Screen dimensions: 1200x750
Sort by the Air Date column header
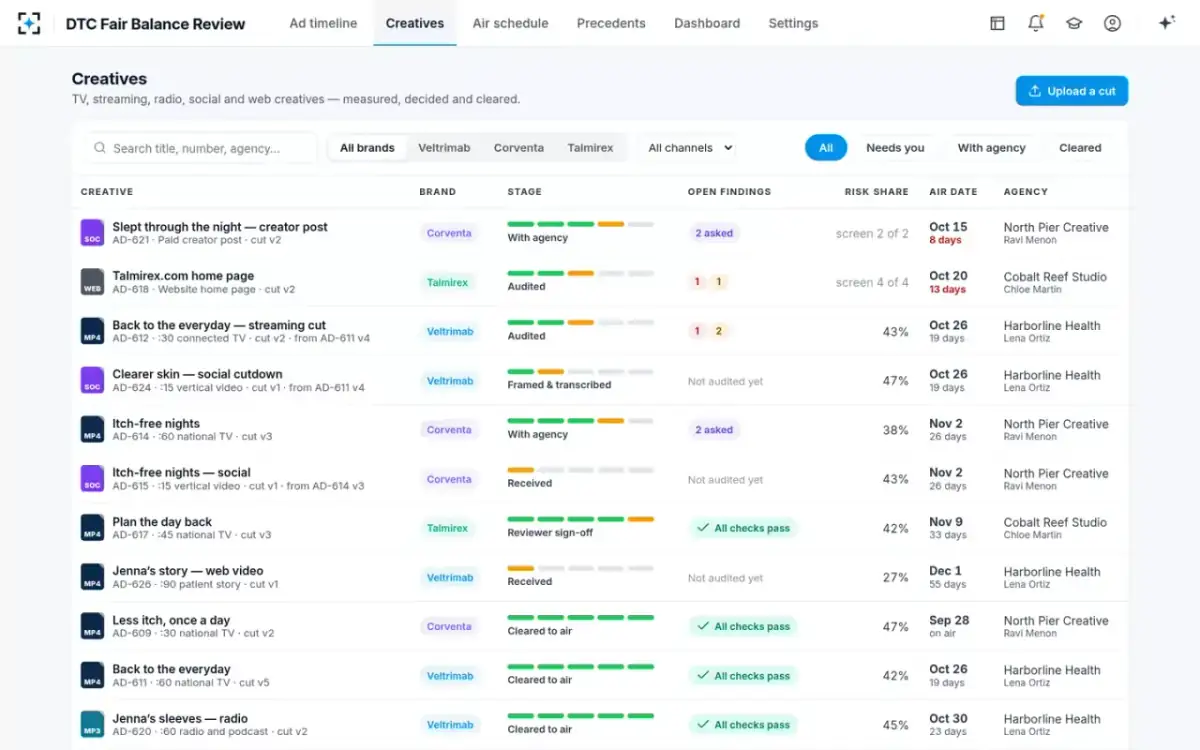[953, 192]
